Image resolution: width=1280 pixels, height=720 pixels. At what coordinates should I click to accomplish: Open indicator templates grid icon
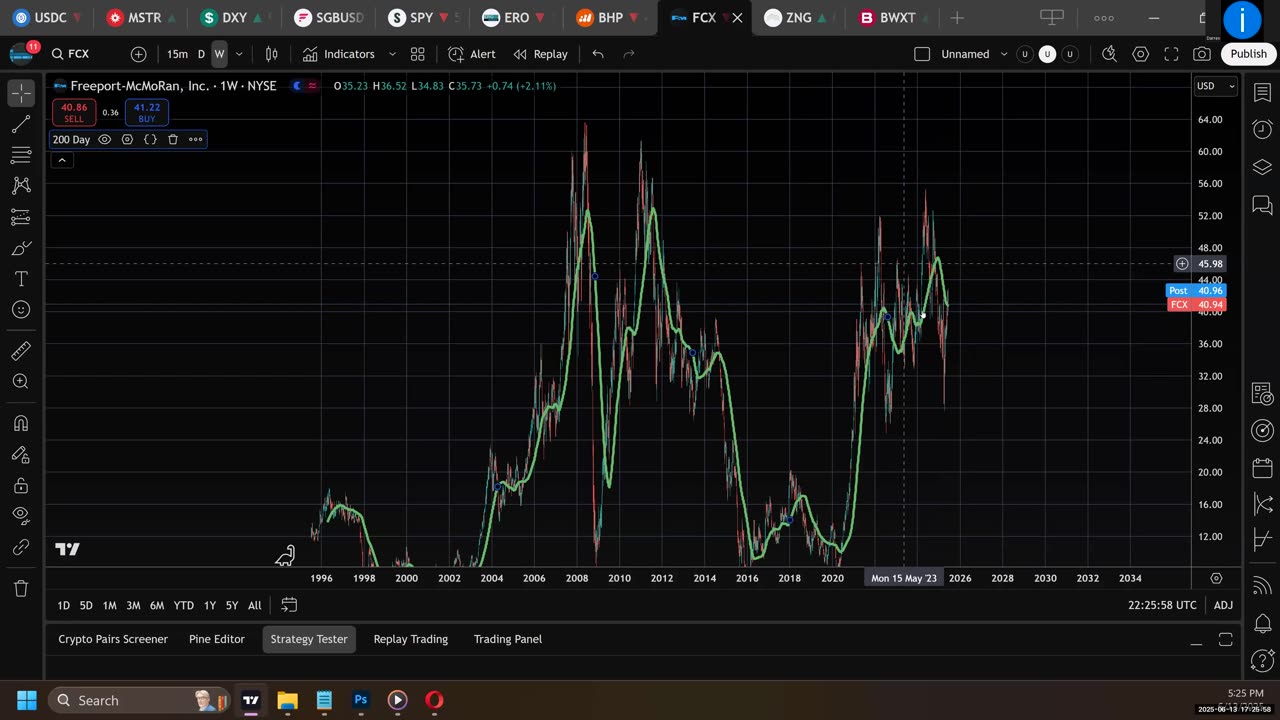(418, 54)
